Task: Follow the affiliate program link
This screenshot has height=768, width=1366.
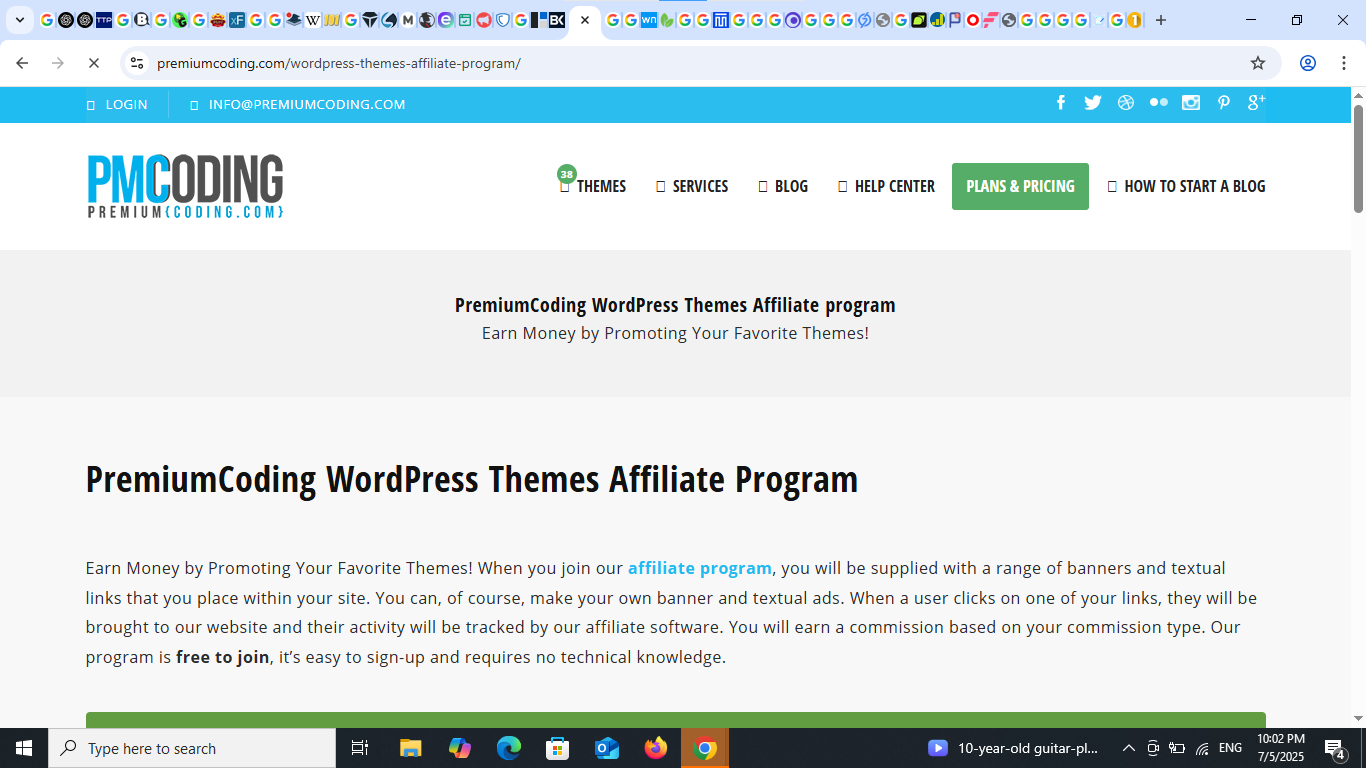Action: click(700, 568)
